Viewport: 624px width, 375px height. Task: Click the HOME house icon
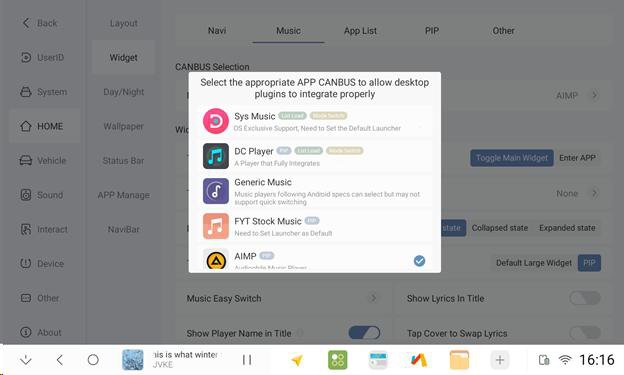[26, 126]
